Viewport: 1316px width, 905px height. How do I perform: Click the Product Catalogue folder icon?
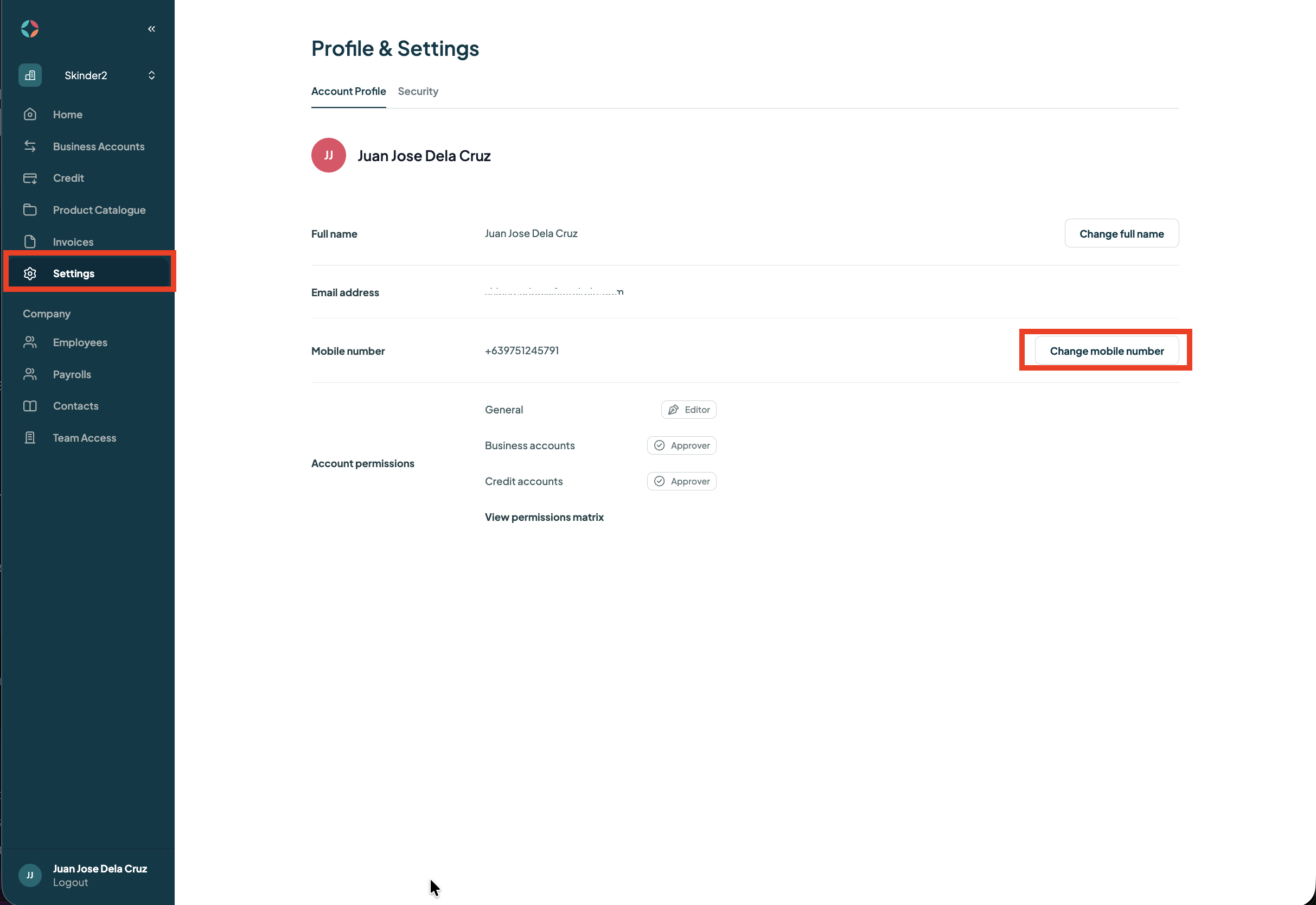click(30, 210)
